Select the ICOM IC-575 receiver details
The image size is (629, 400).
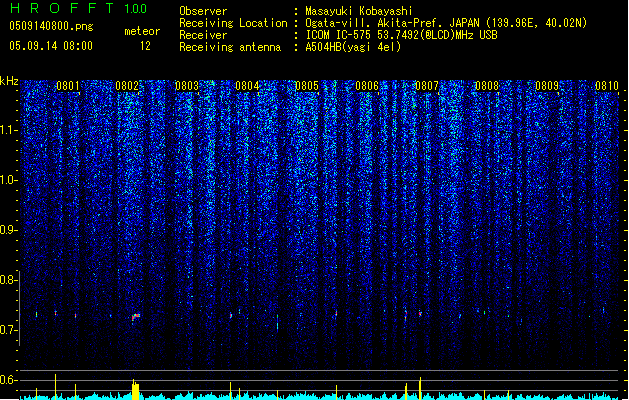click(x=401, y=35)
